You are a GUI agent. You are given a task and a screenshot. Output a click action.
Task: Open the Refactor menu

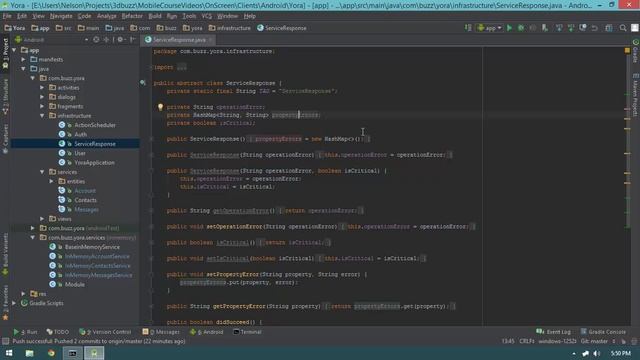(x=132, y=16)
